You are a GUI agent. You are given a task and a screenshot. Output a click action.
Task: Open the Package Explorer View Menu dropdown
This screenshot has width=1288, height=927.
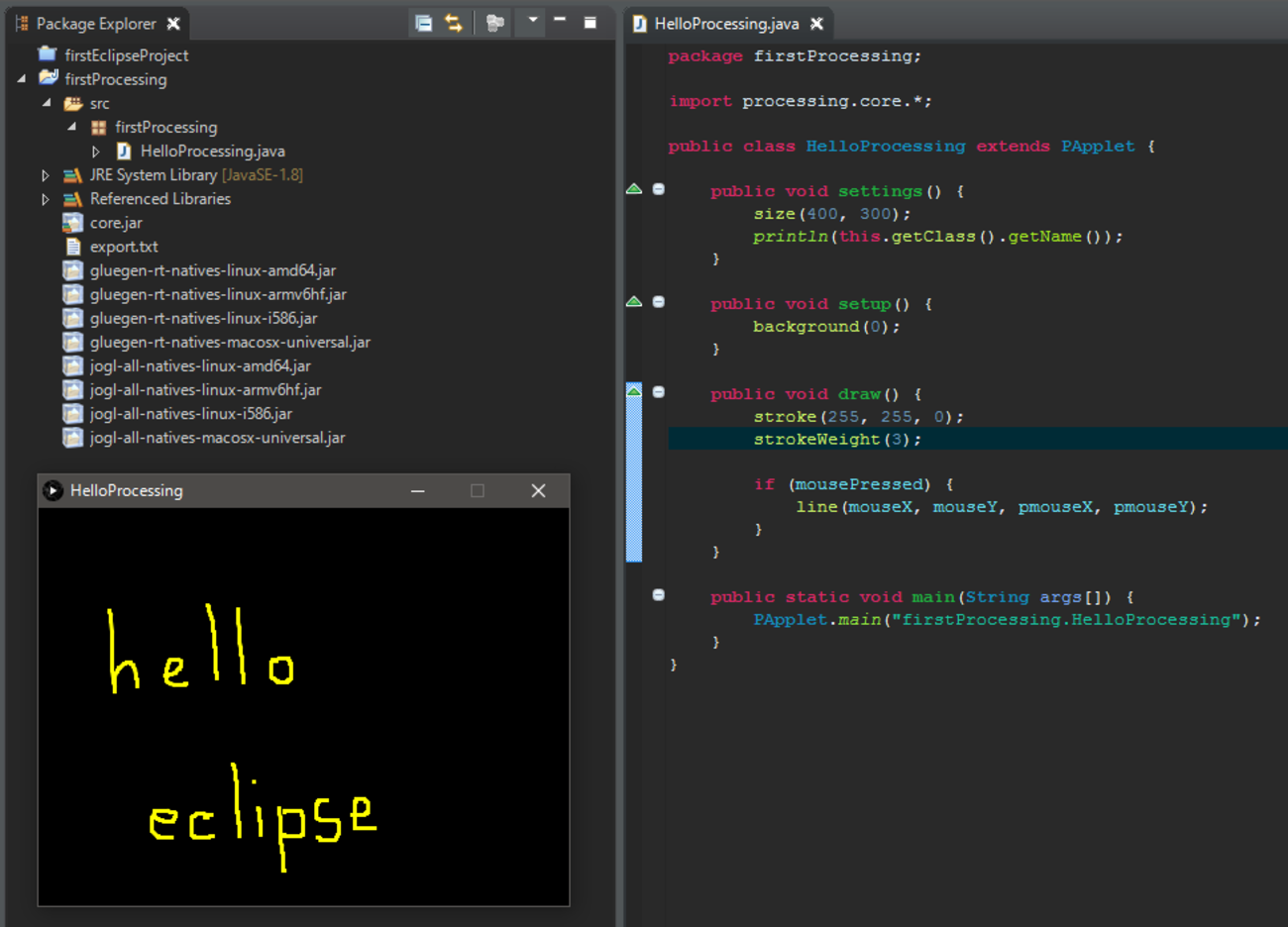coord(532,21)
